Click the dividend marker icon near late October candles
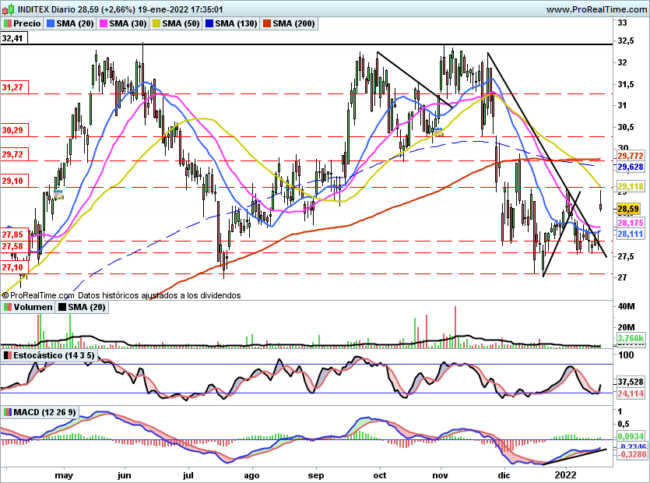 pyautogui.click(x=438, y=132)
